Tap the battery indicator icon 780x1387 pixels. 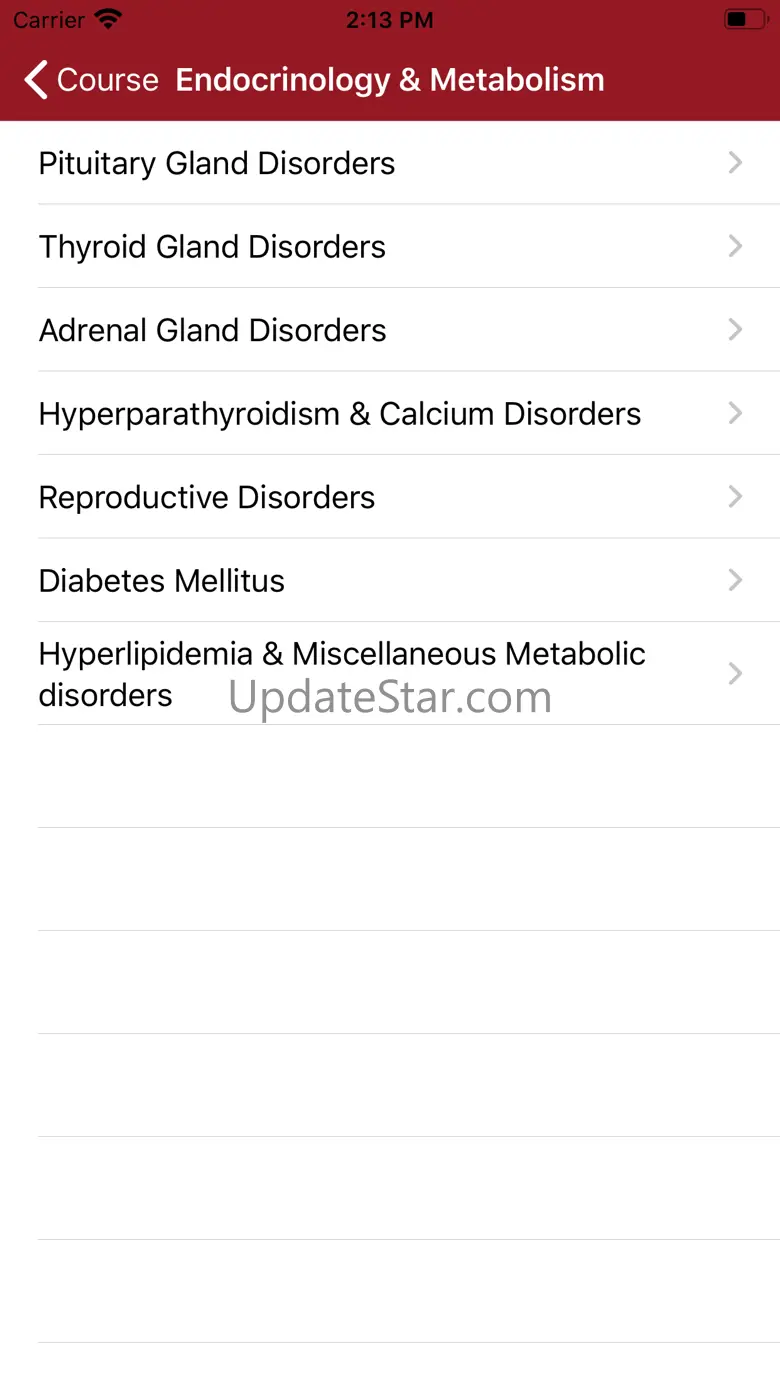pyautogui.click(x=745, y=19)
